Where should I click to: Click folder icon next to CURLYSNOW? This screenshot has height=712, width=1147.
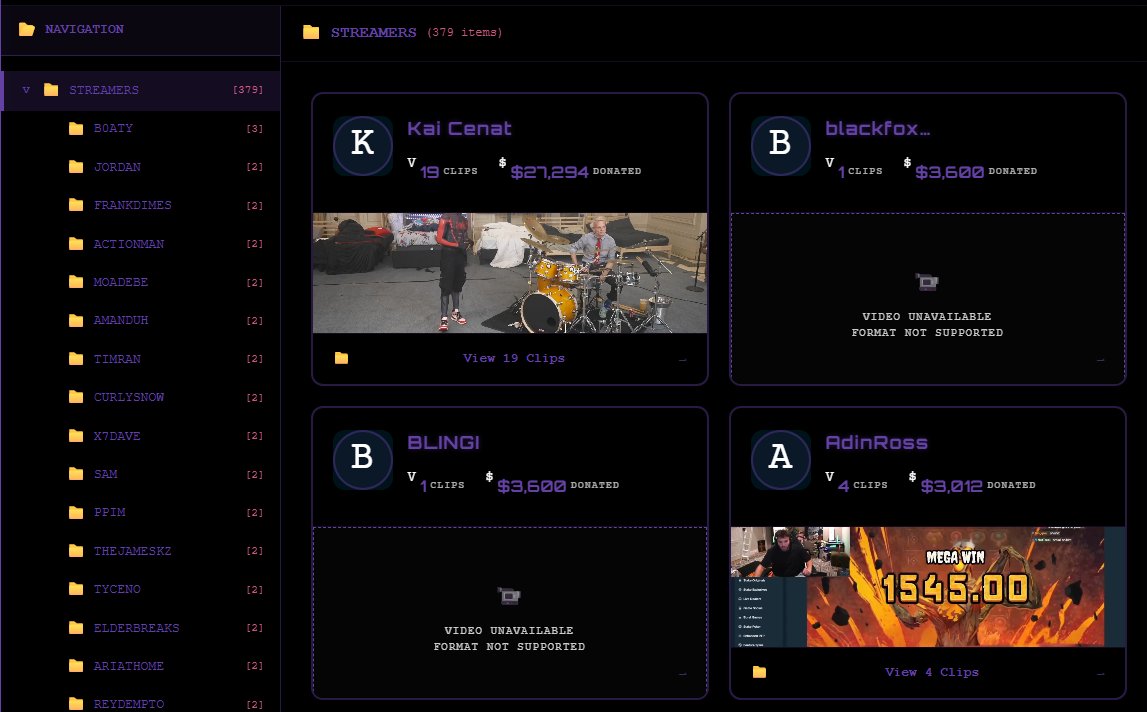pyautogui.click(x=76, y=397)
